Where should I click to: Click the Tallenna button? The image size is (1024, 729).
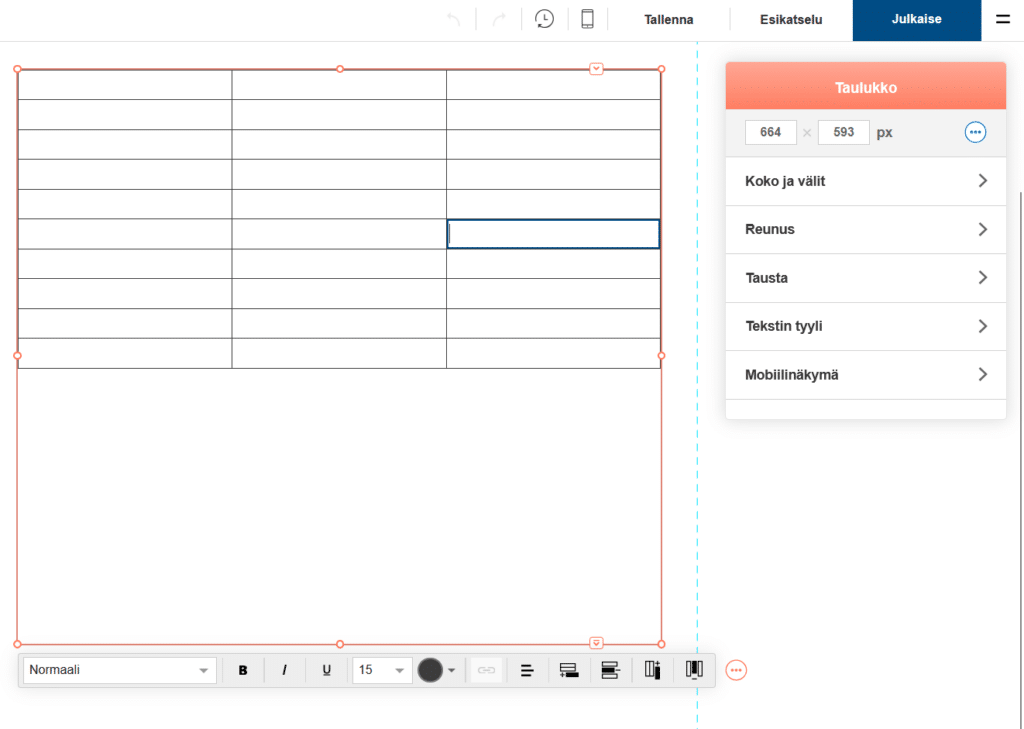tap(669, 19)
